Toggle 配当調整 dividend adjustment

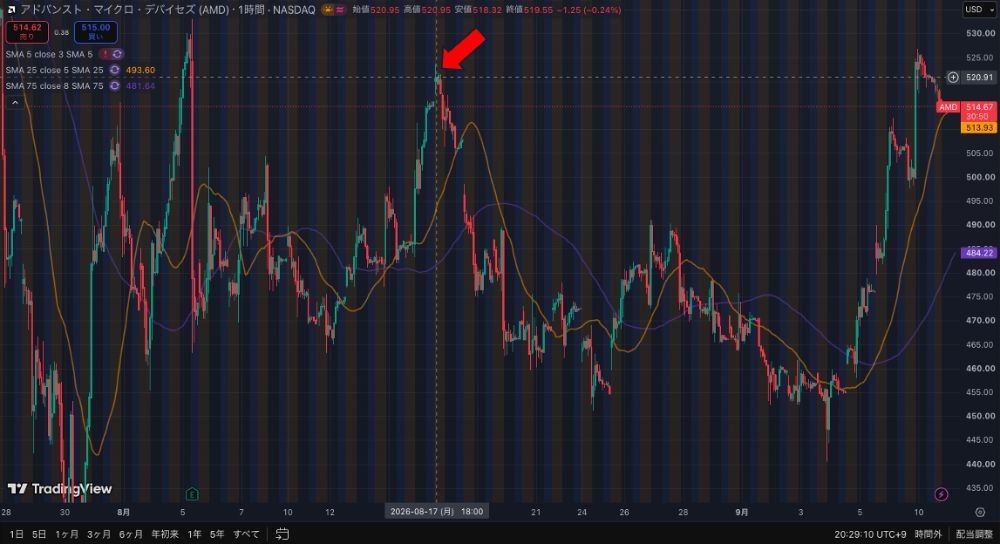[x=974, y=534]
